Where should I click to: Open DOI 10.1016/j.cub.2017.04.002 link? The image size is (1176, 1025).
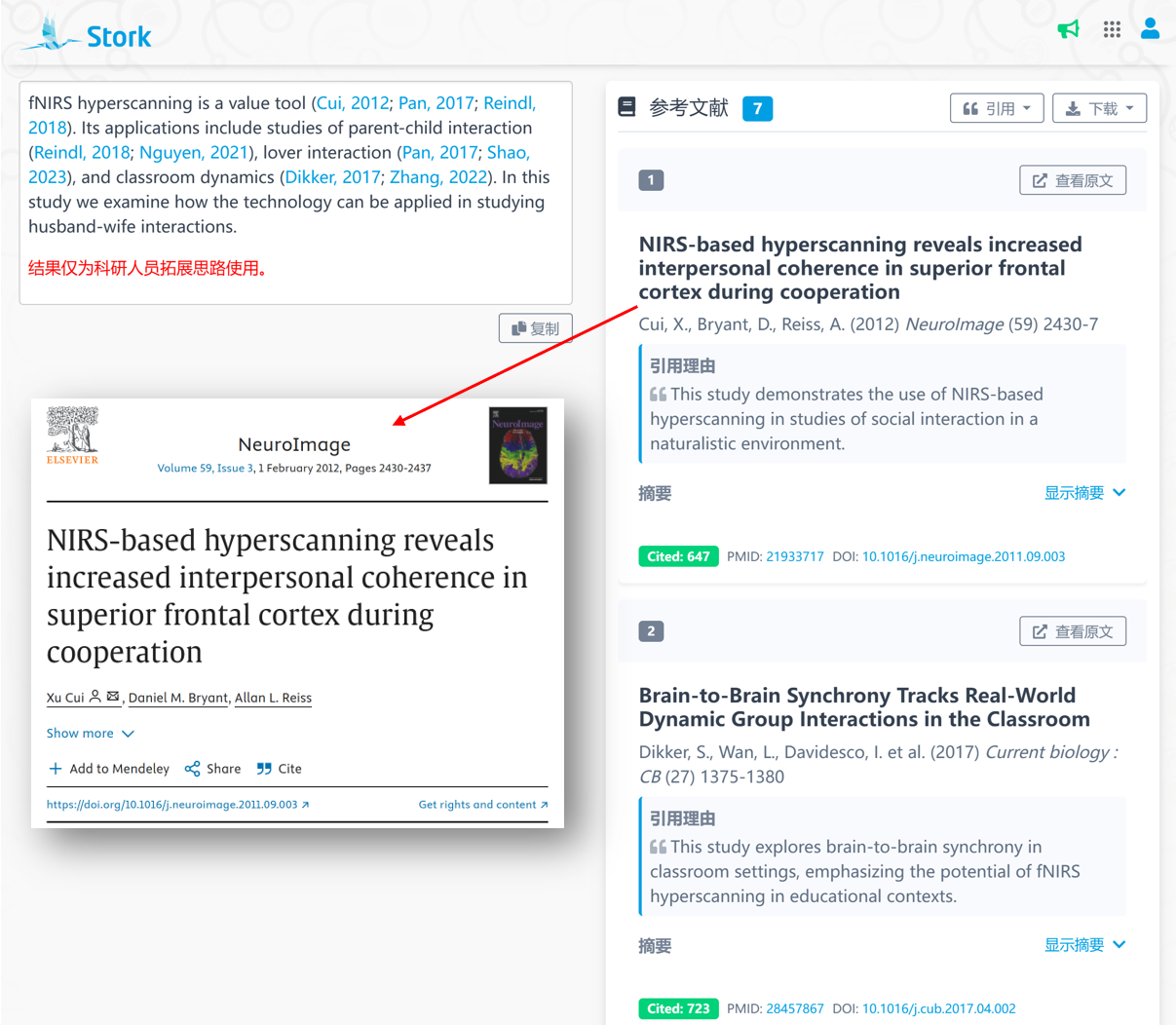(x=938, y=1008)
